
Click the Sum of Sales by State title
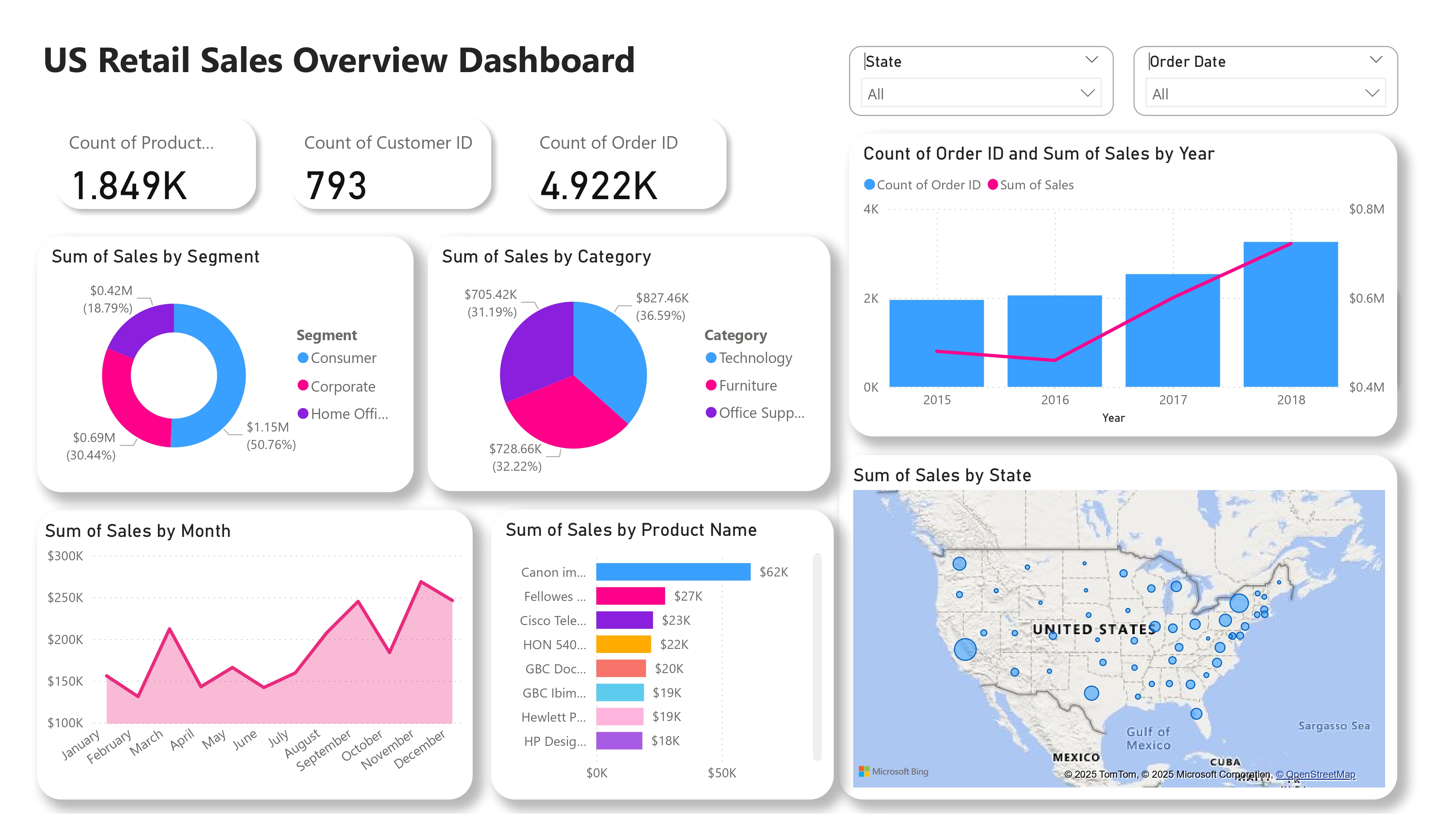click(942, 475)
